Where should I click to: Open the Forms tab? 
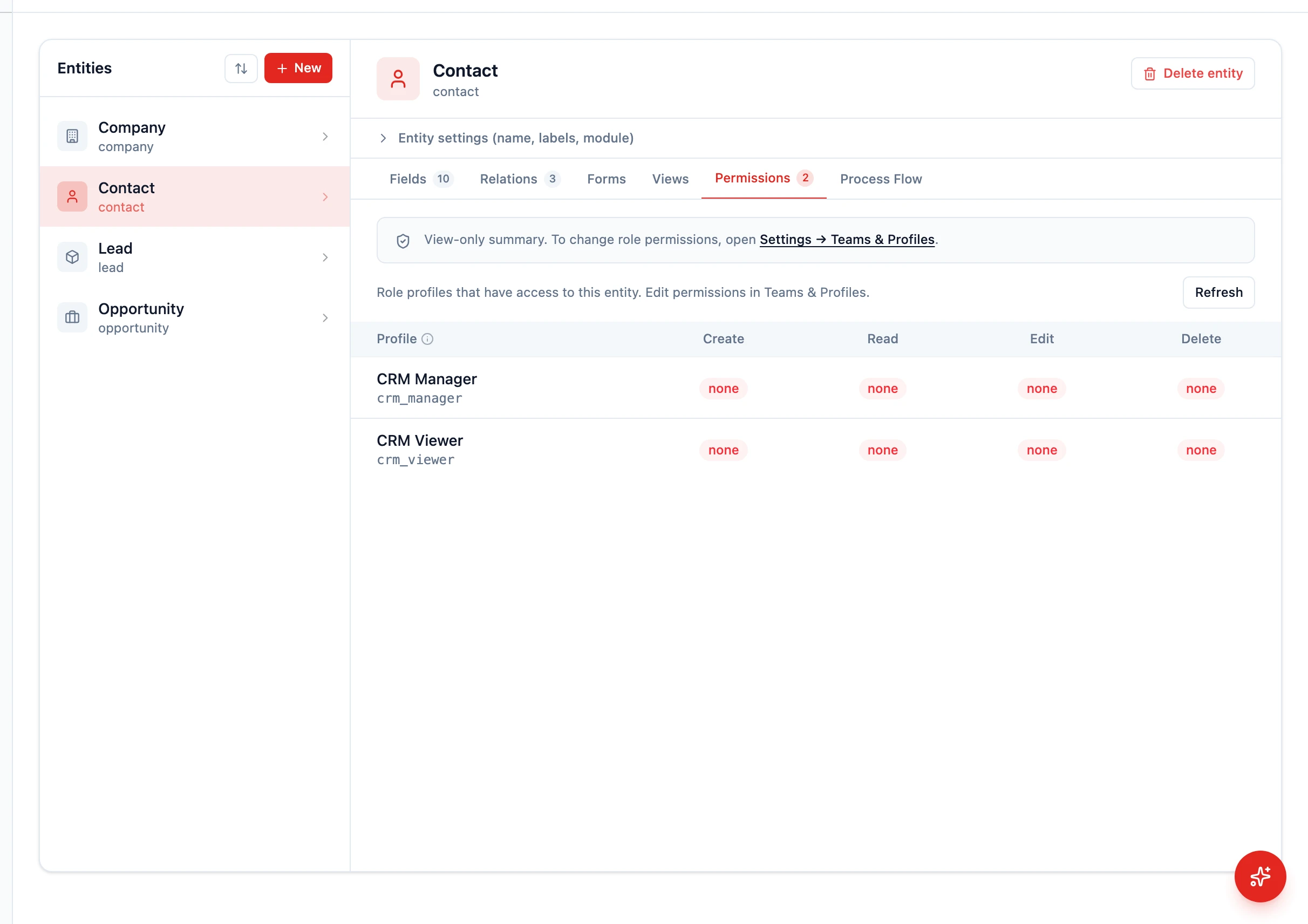pos(606,179)
